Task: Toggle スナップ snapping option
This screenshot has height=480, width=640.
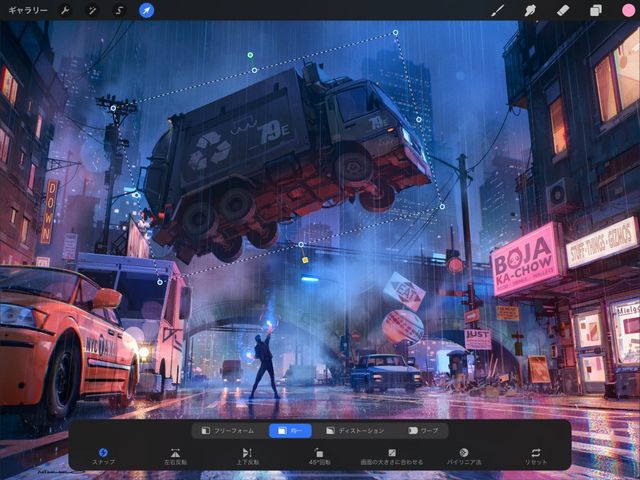Action: tap(103, 456)
